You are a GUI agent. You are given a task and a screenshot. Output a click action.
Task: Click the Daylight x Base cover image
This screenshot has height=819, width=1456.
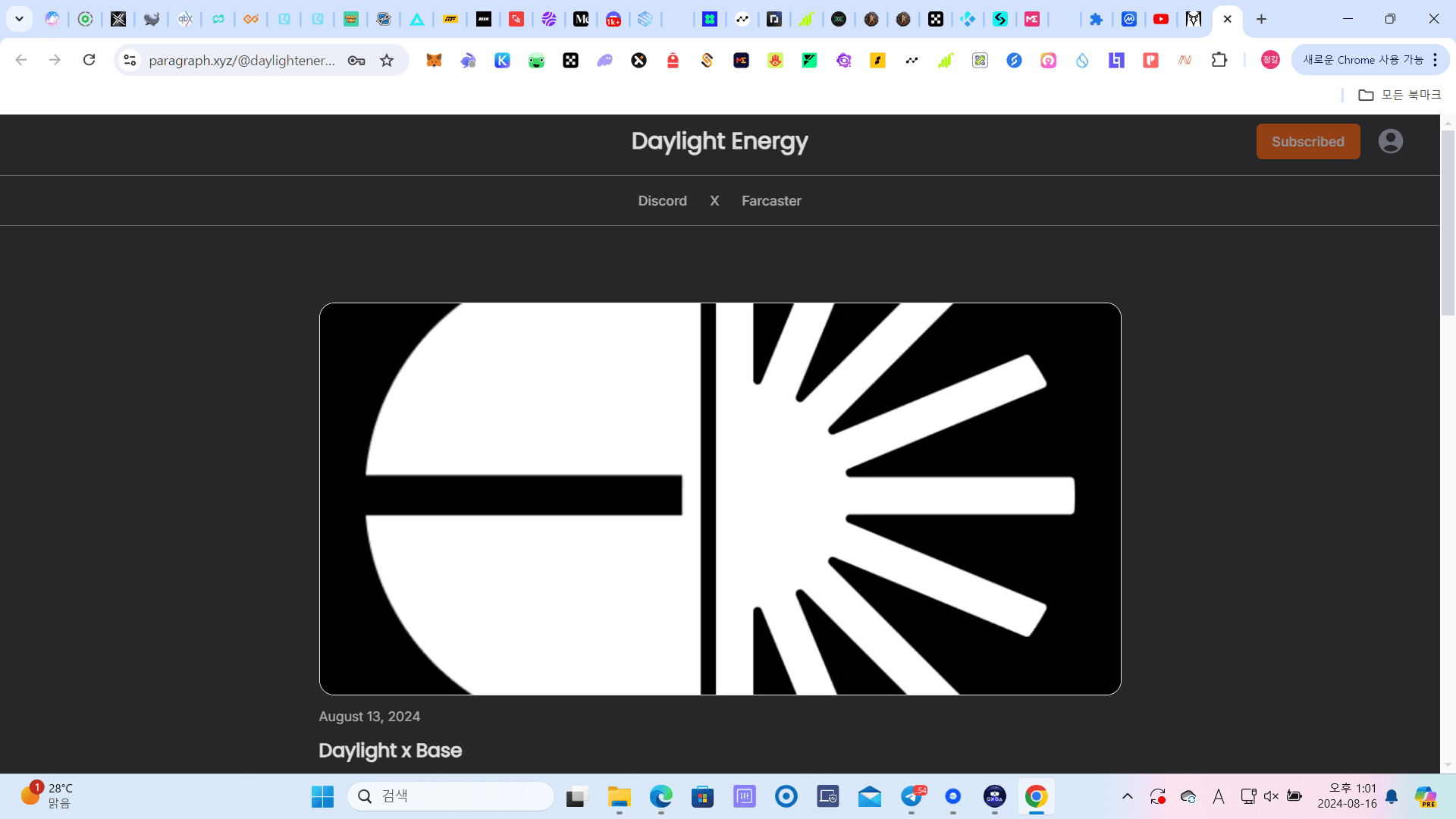[720, 498]
